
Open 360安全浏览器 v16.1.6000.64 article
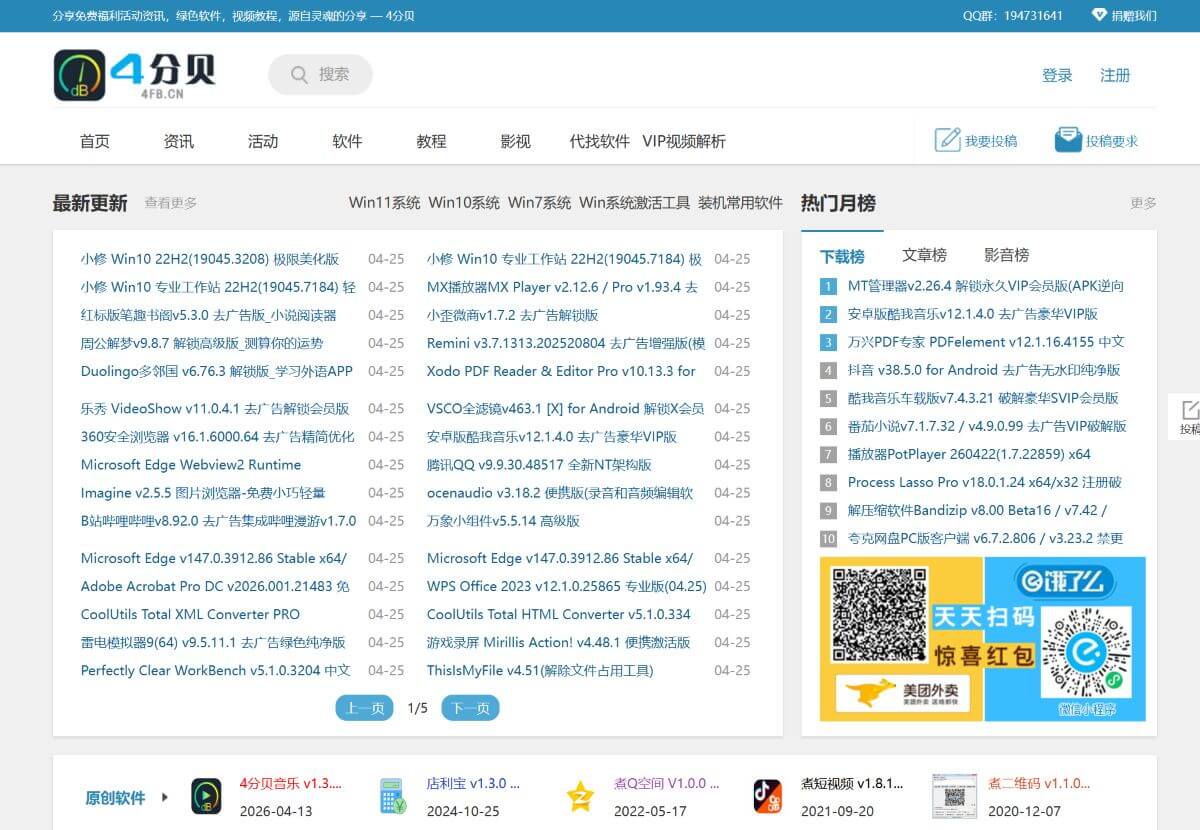(x=218, y=437)
